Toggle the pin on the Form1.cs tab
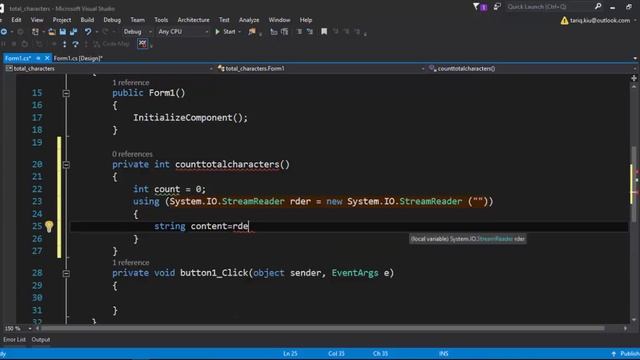This screenshot has width=640, height=360. pos(38,58)
